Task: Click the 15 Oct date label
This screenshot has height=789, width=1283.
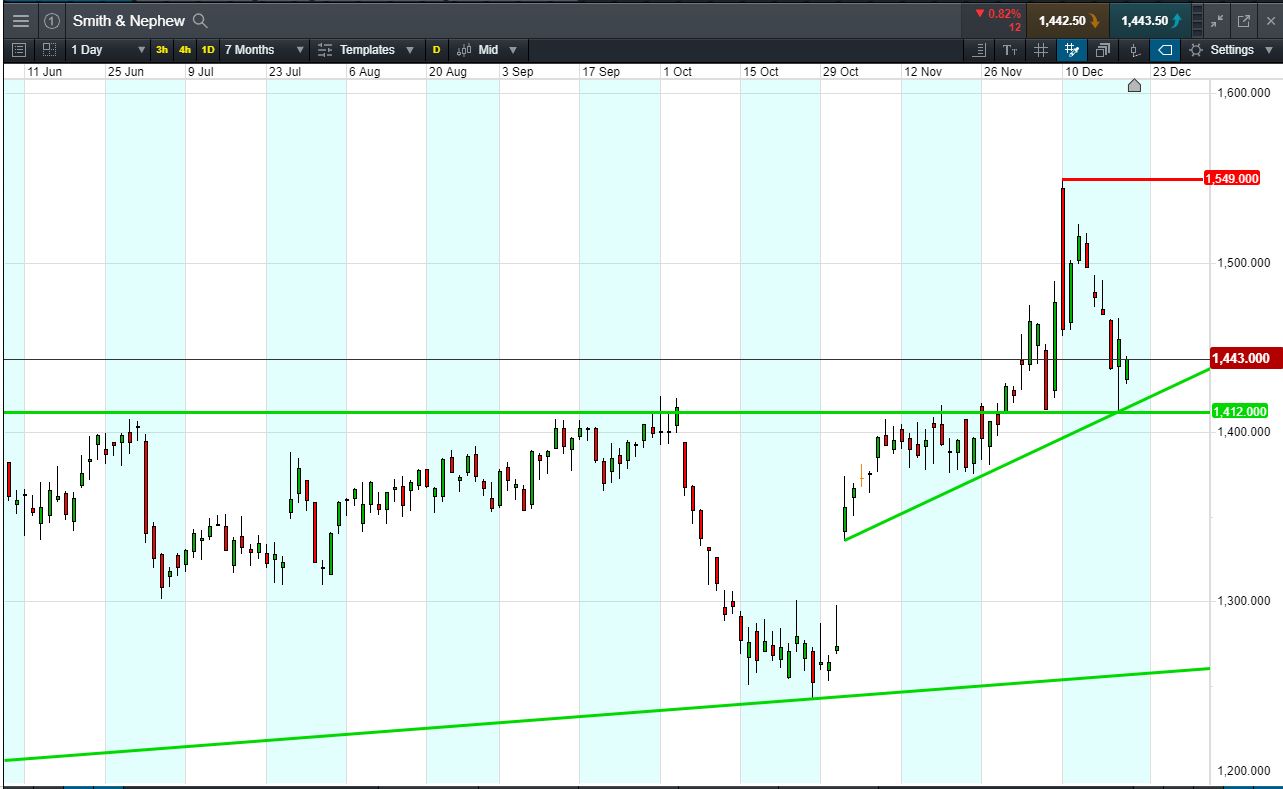Action: click(x=761, y=72)
